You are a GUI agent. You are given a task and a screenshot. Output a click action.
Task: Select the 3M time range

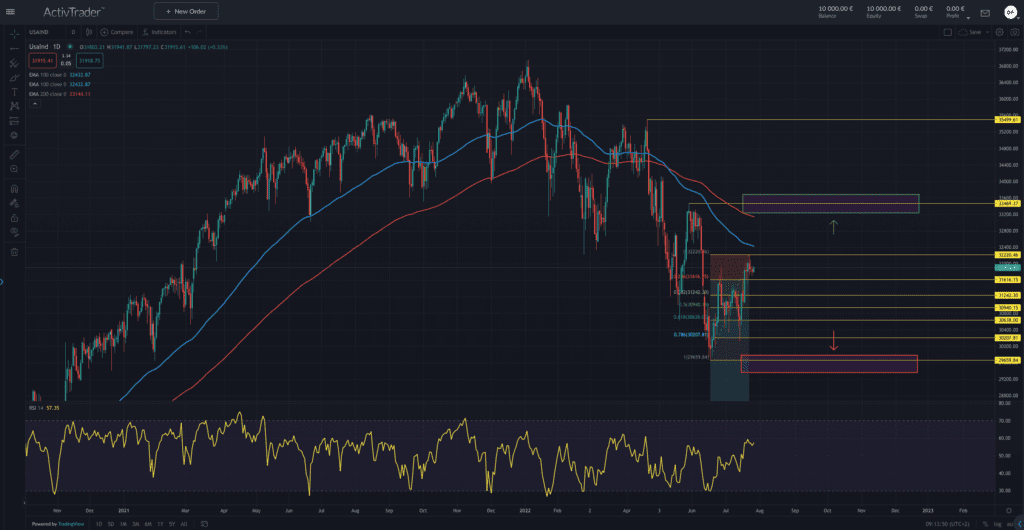point(135,524)
